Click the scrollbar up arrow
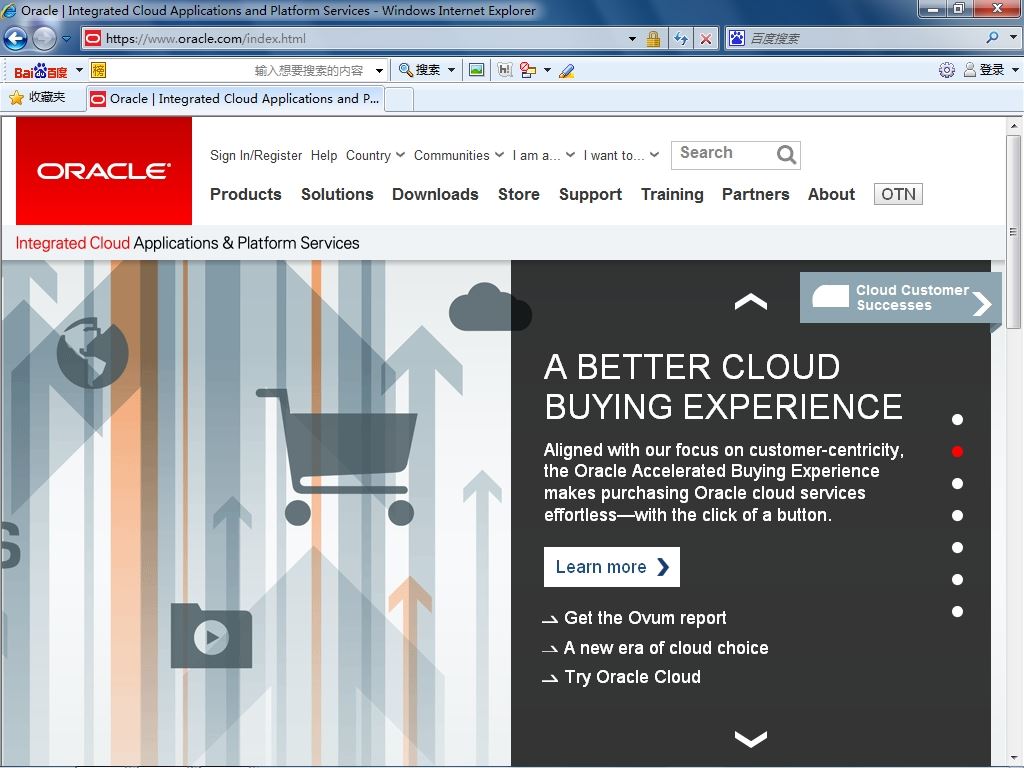The image size is (1024, 768). [x=1013, y=125]
